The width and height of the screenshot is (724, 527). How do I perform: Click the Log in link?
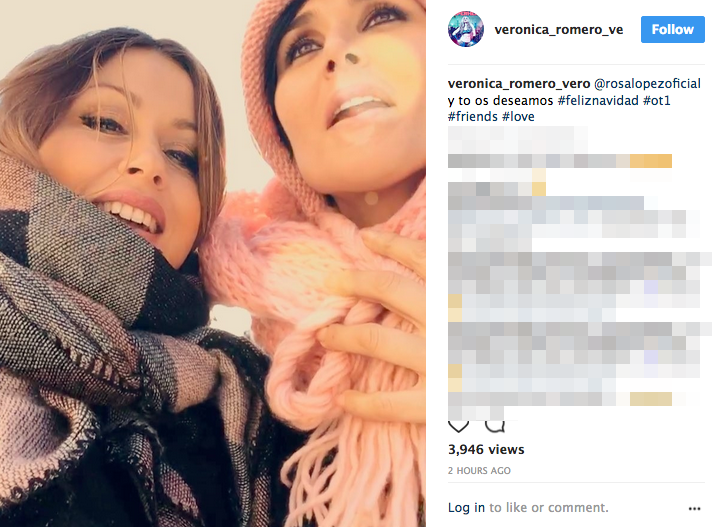point(466,508)
